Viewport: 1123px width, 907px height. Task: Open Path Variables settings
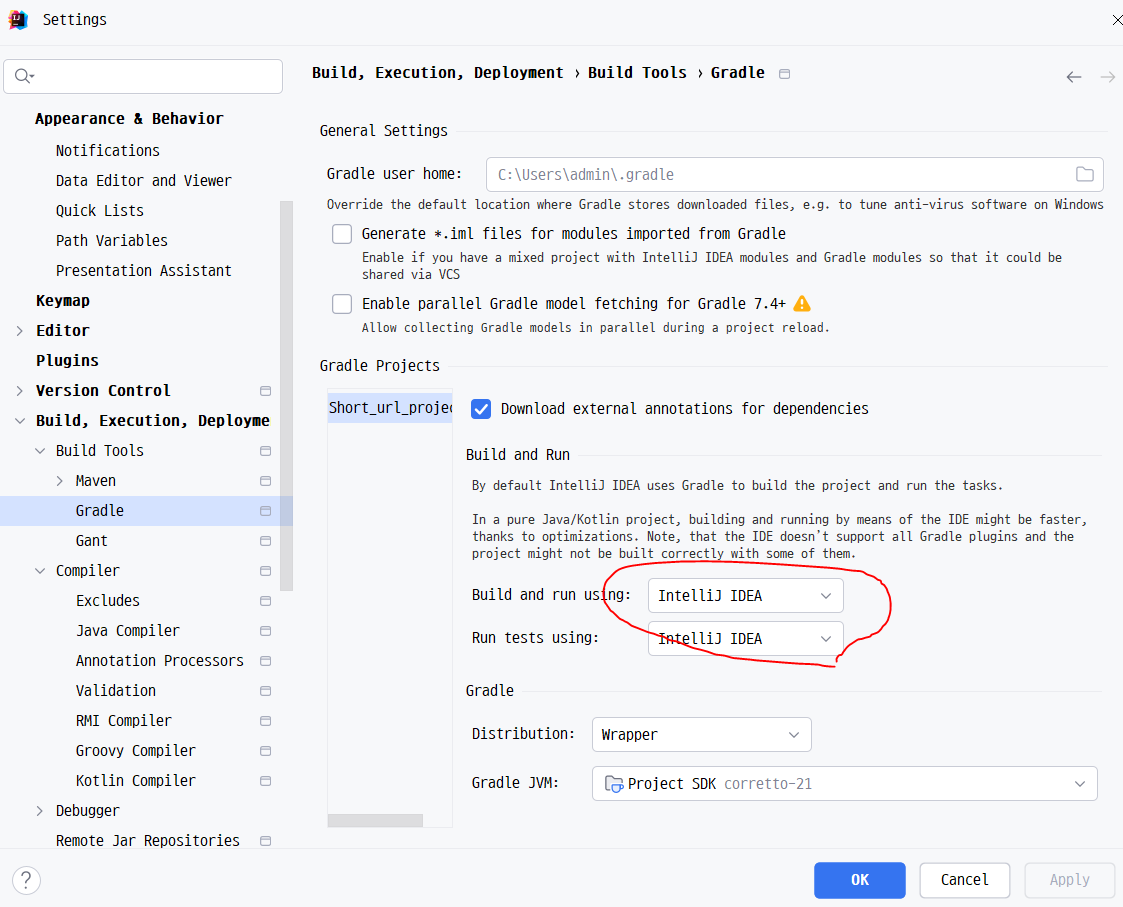(112, 241)
